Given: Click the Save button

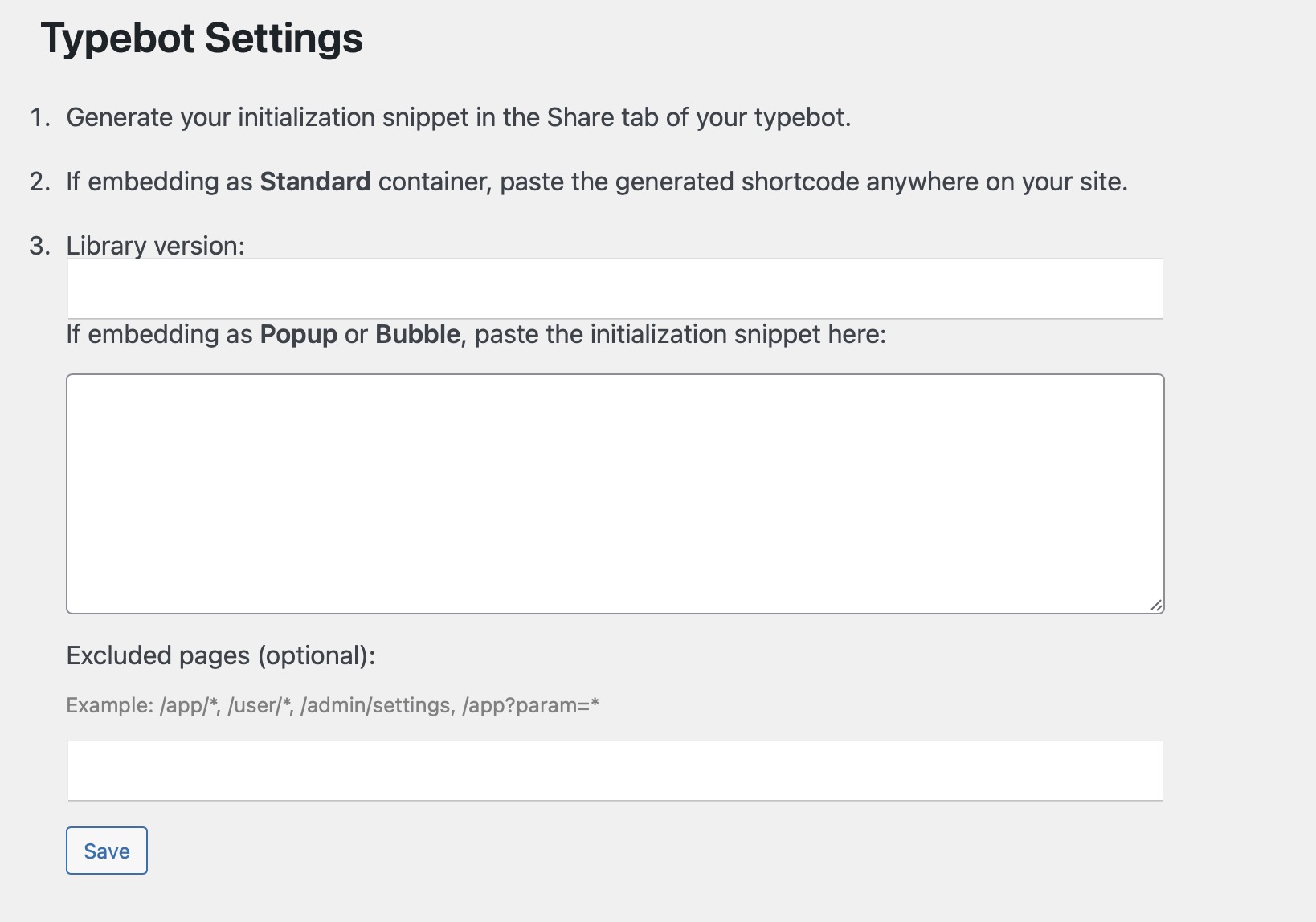Looking at the screenshot, I should [107, 851].
